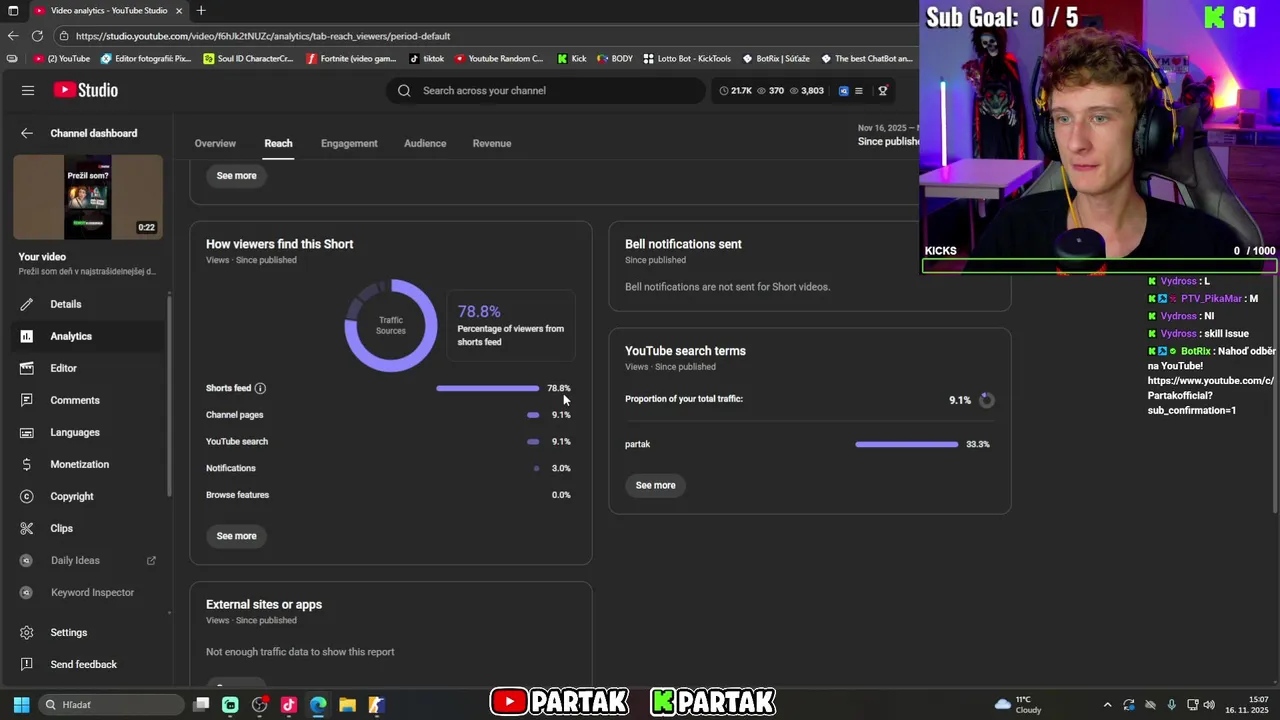Open the achievements icon in Studio header
Viewport: 1280px width, 720px height.
[x=882, y=91]
